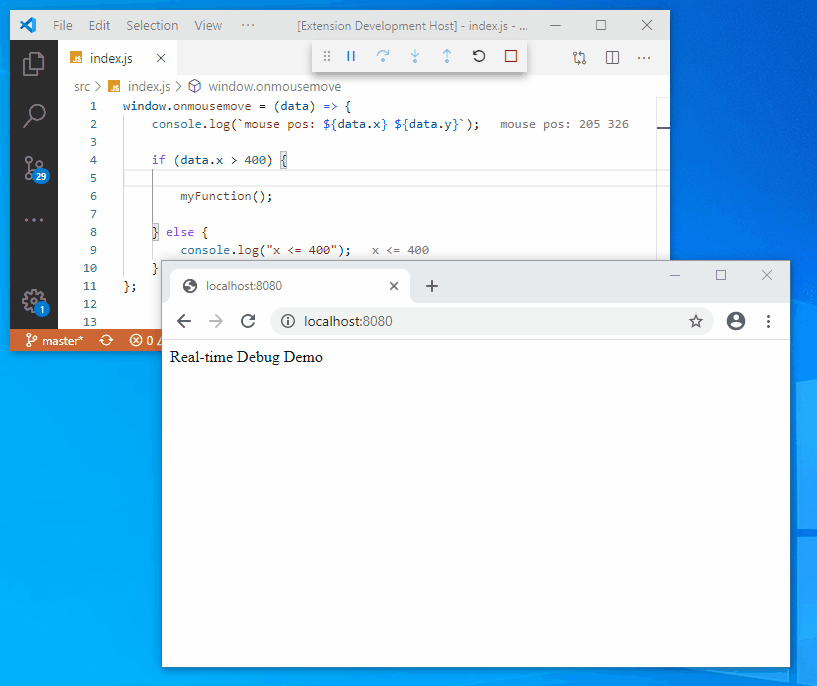
Task: Click the Step Over debug icon
Action: point(383,56)
